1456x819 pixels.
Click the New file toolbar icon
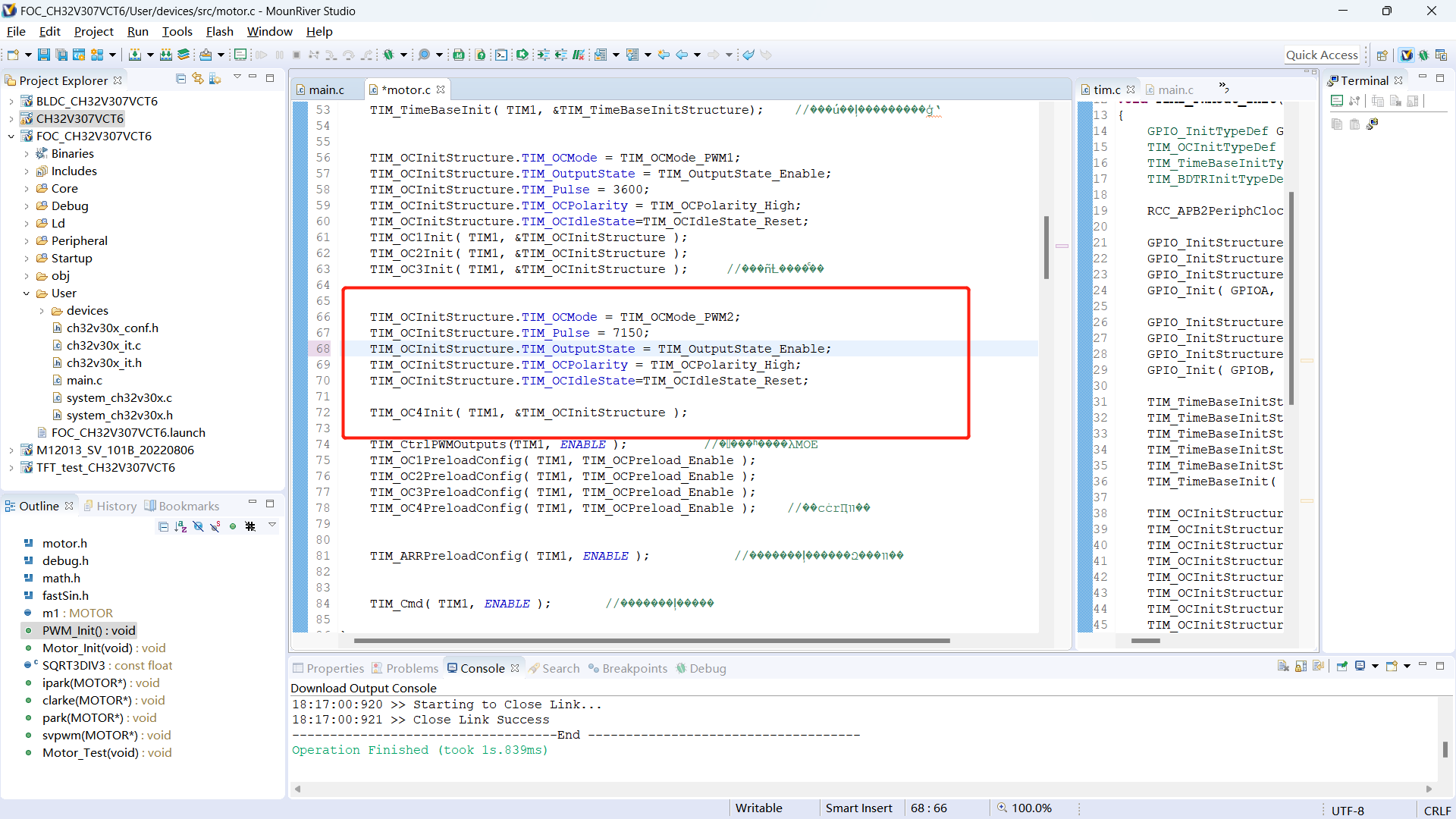[x=13, y=55]
